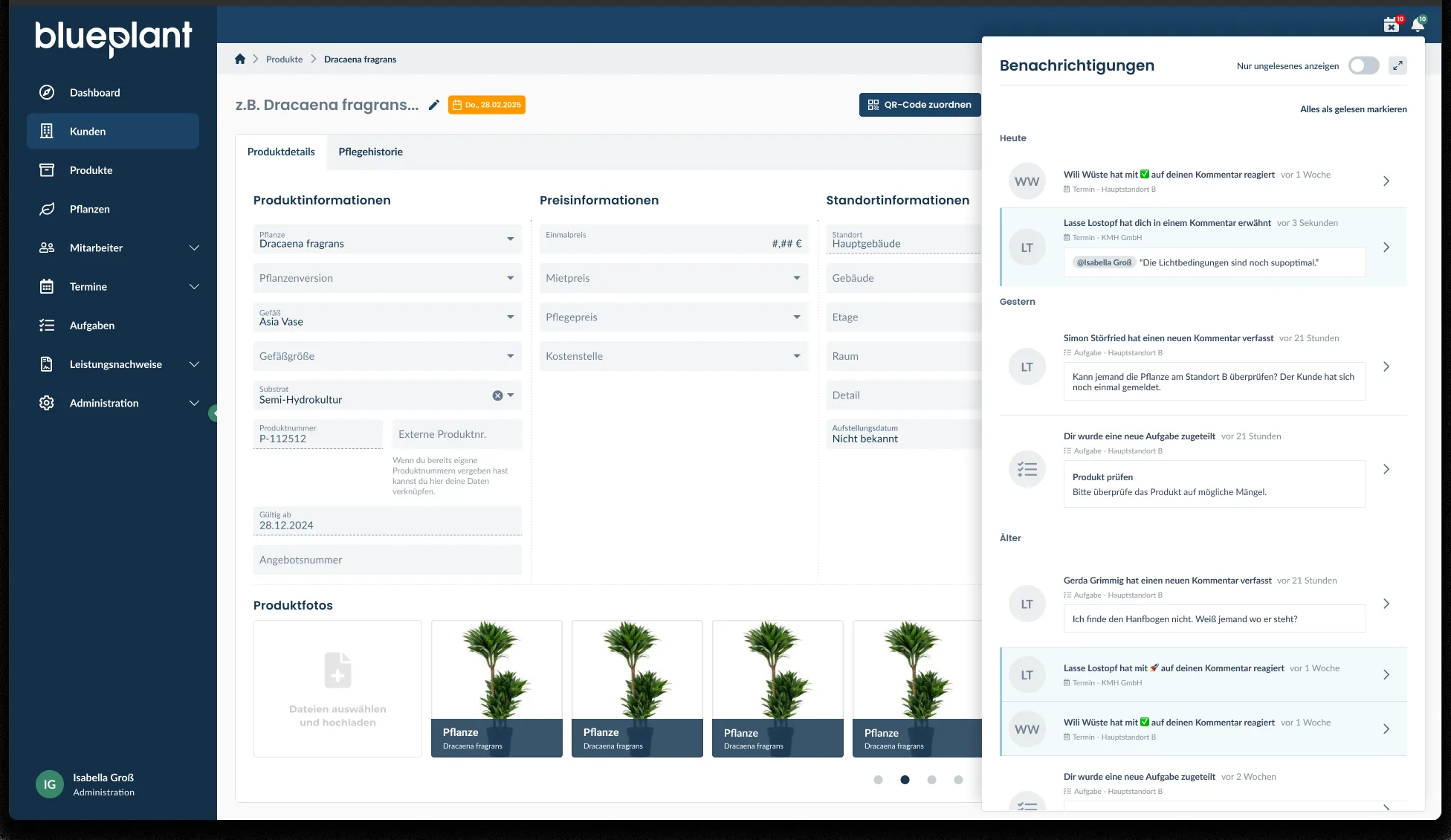
Task: Open Kunden in the sidebar
Action: coord(113,131)
